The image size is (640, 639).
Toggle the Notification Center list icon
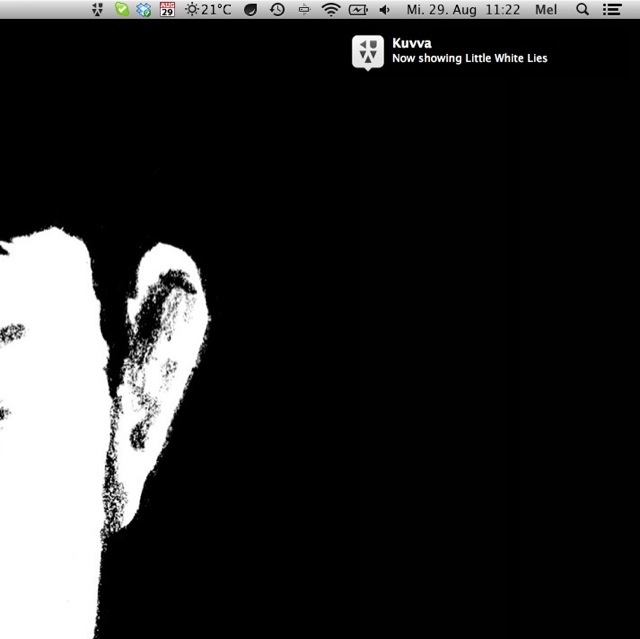pos(612,10)
